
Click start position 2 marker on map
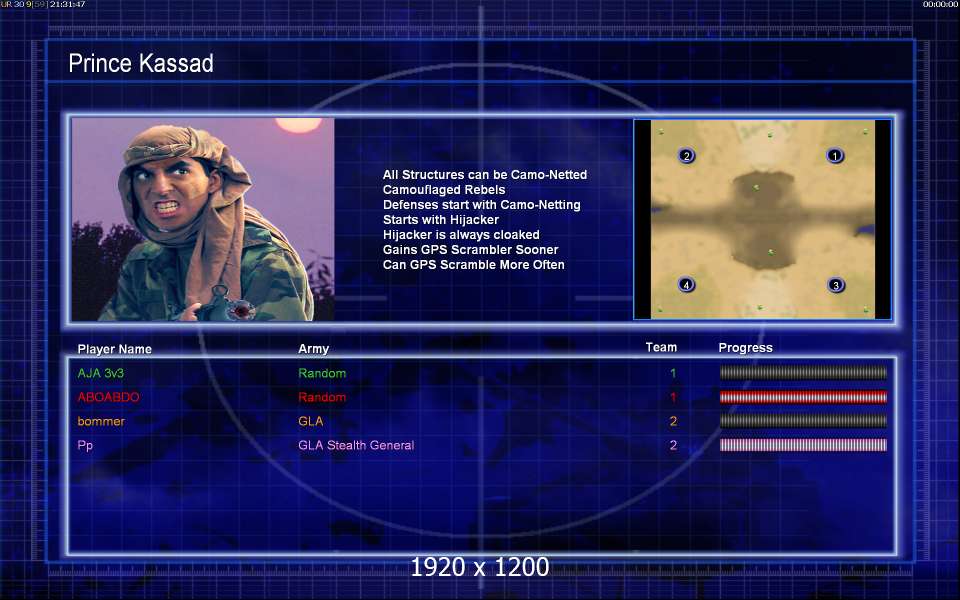pos(686,156)
